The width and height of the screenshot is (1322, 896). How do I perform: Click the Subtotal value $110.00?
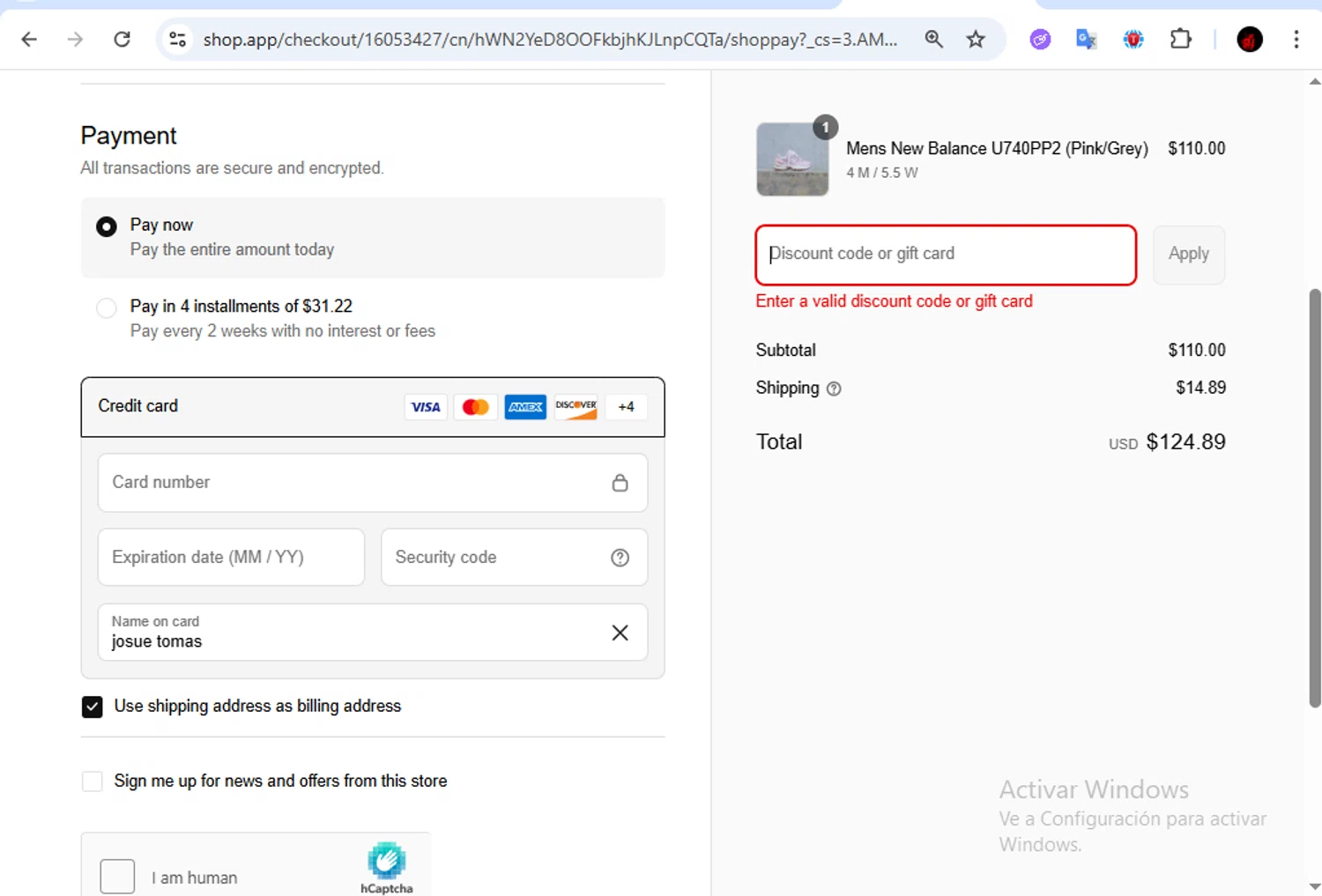1197,350
